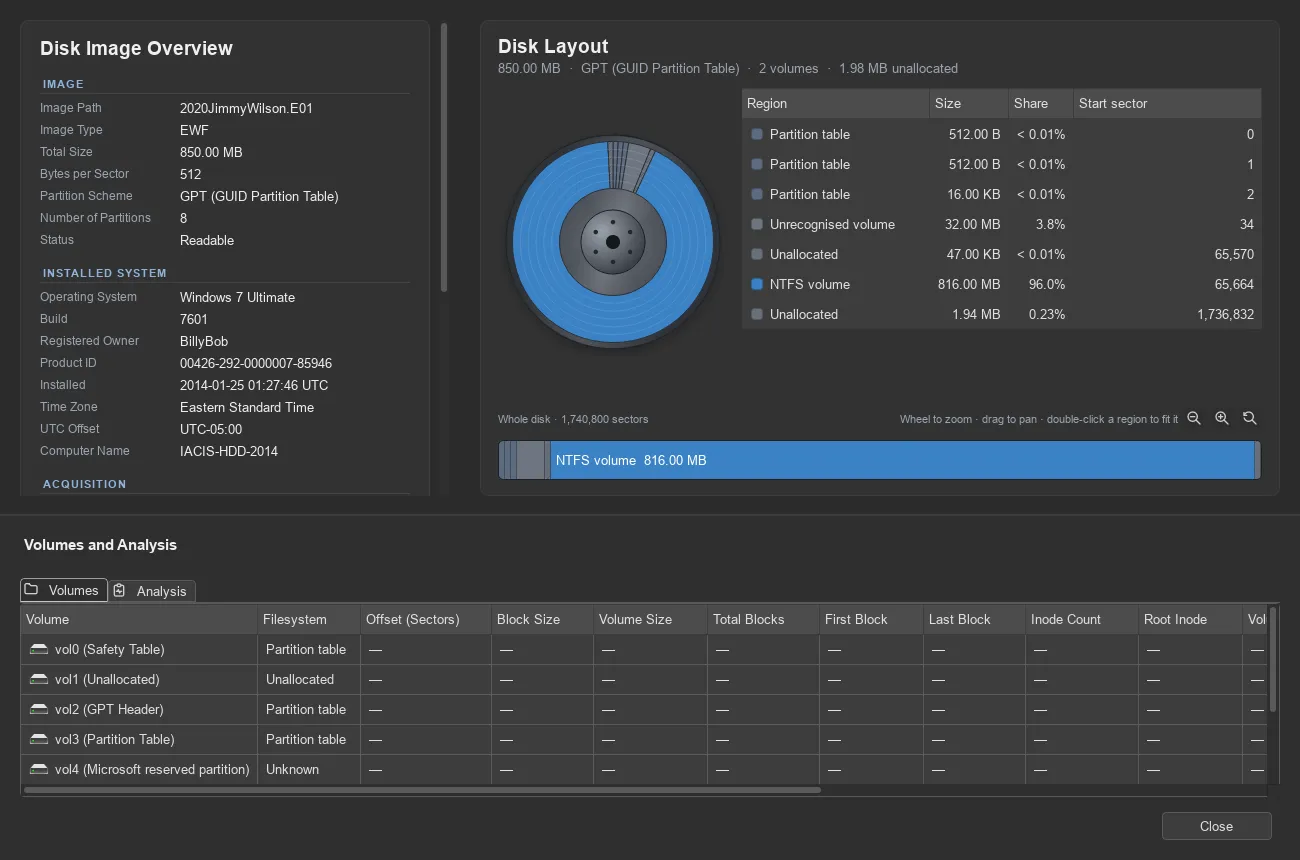1300x860 pixels.
Task: Sort volumes by Filesystem column header
Action: tap(309, 619)
